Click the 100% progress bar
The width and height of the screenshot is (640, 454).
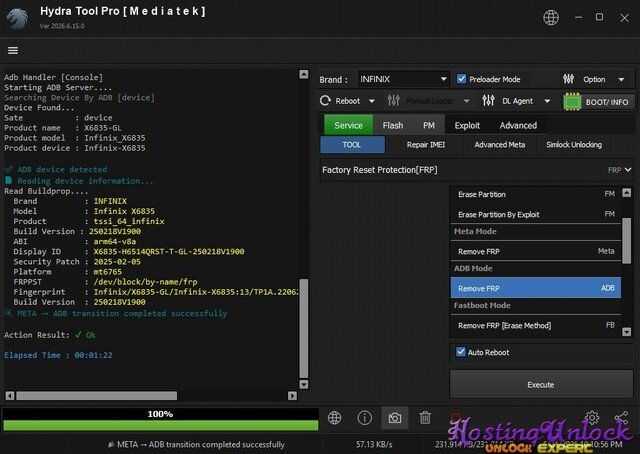(x=160, y=420)
